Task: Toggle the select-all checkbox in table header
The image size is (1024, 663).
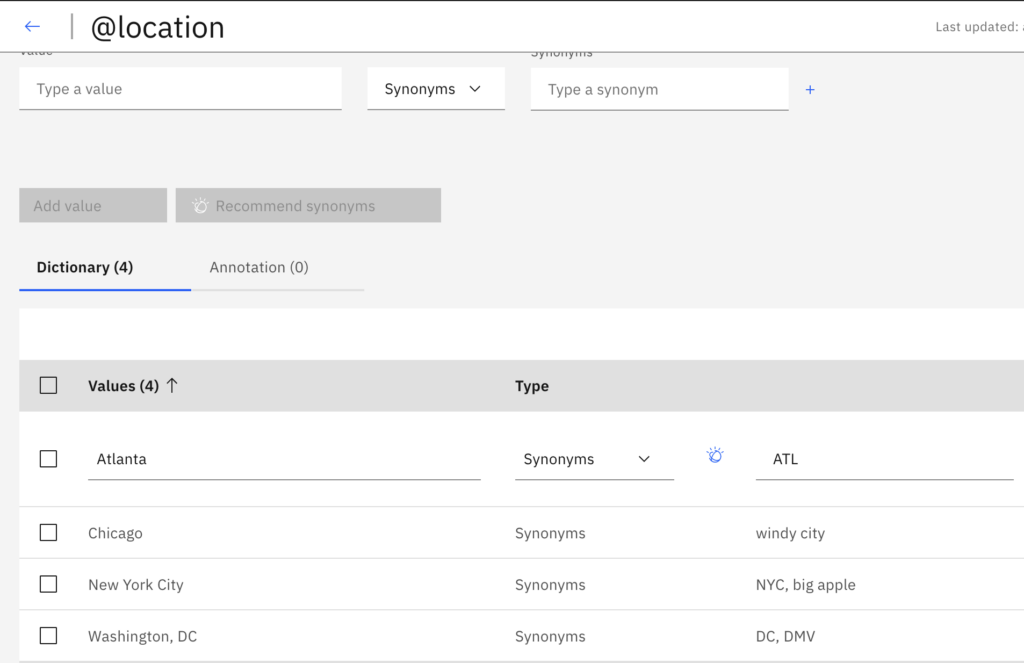Action: click(x=48, y=385)
